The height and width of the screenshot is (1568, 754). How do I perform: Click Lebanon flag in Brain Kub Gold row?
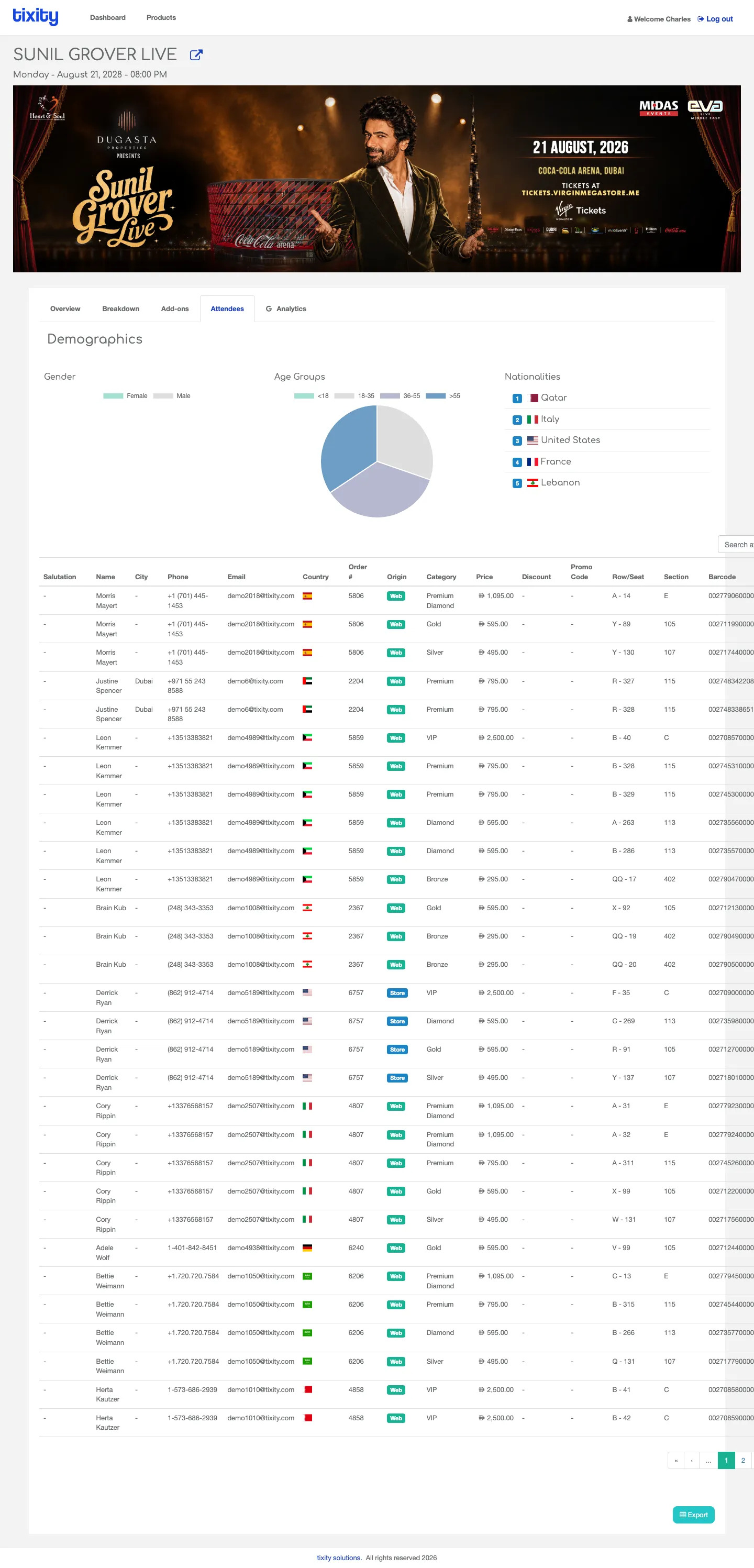click(307, 908)
